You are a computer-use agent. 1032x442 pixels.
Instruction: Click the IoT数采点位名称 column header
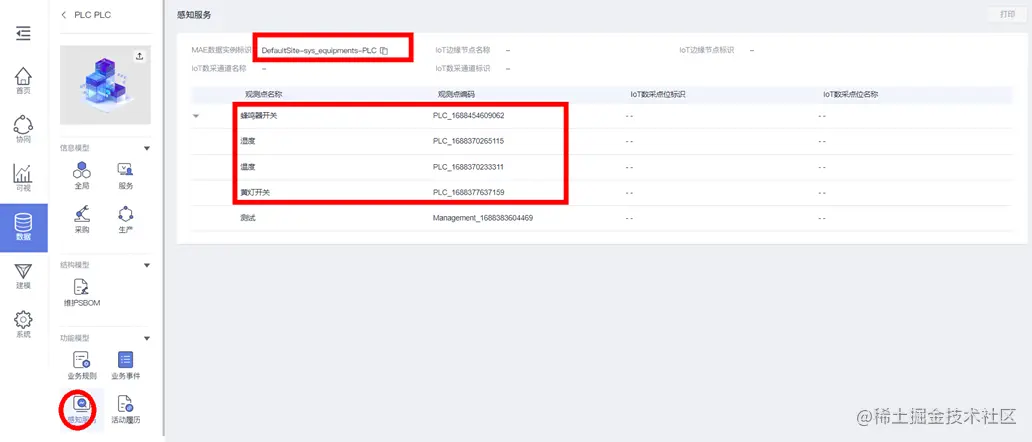click(850, 95)
